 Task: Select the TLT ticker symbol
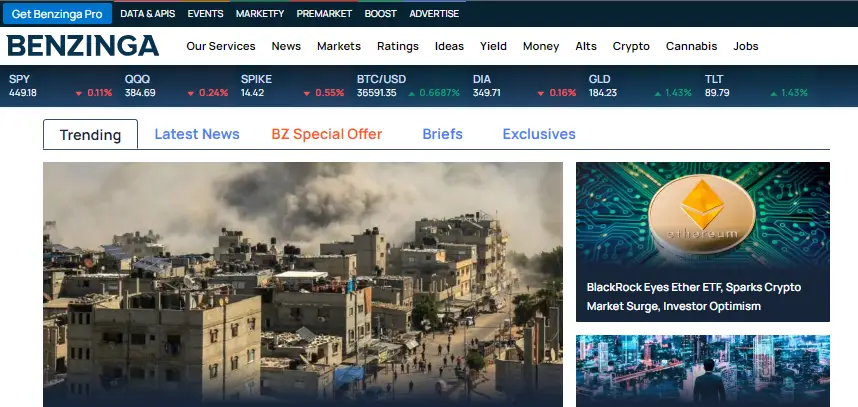click(714, 79)
